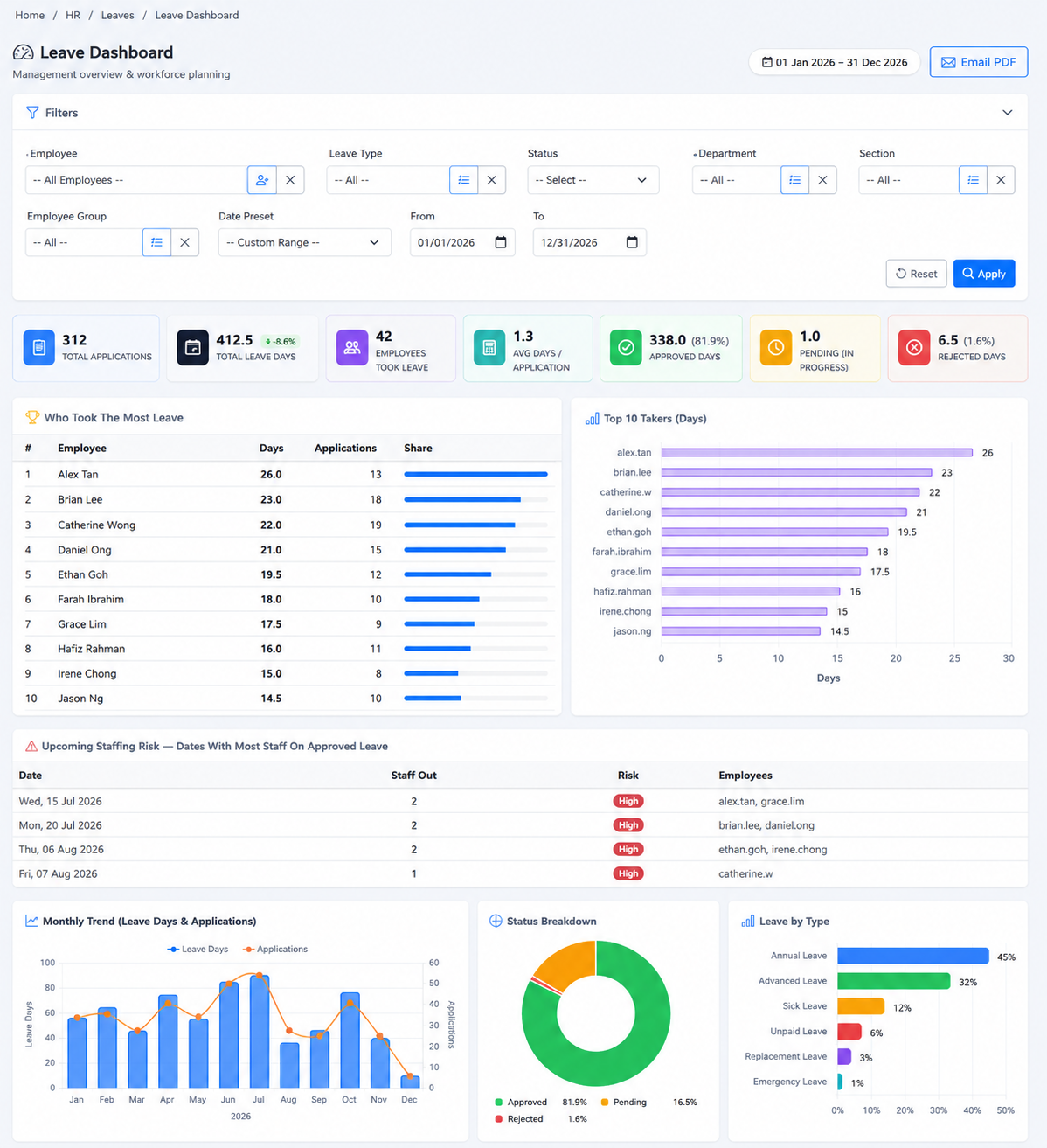Viewport: 1047px width, 1148px height.
Task: Click the Days column header
Action: pos(272,448)
